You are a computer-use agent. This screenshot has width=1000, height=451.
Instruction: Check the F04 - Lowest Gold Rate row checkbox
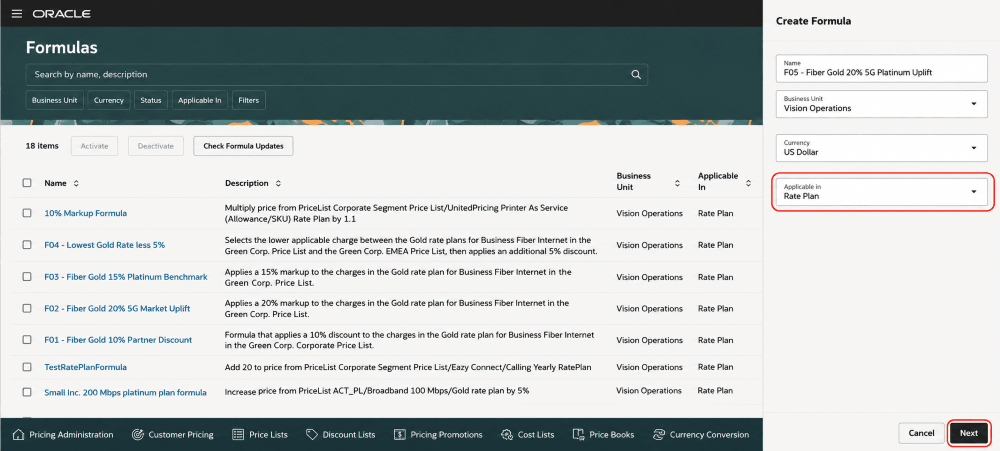27,245
